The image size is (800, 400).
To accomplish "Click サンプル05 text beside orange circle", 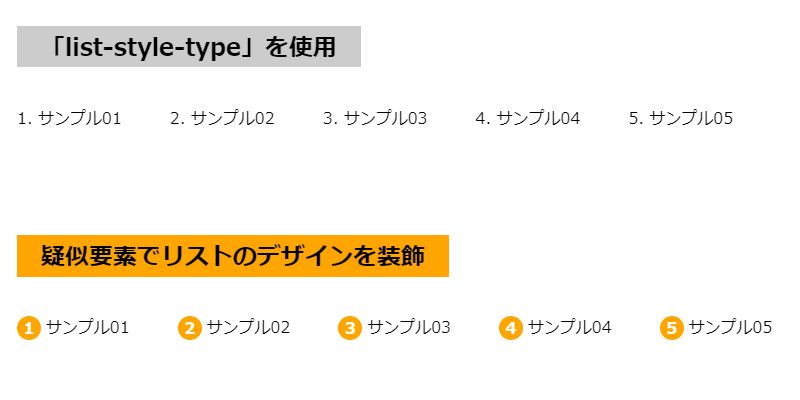I will pyautogui.click(x=731, y=327).
